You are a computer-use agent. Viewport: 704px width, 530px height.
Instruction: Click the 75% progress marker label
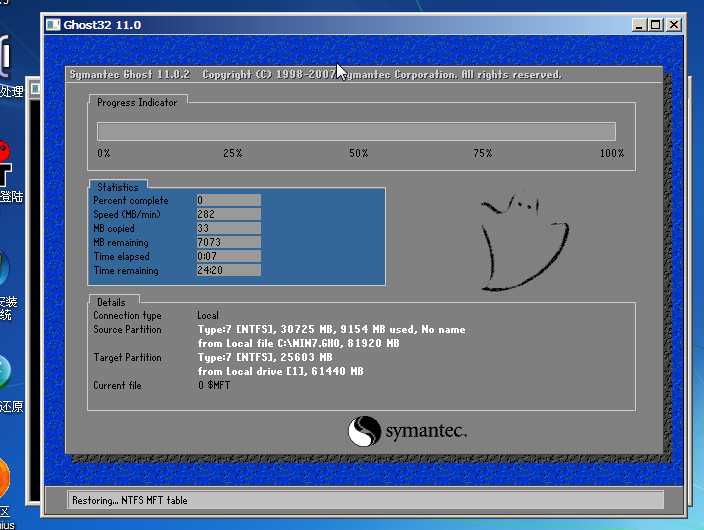tap(482, 153)
